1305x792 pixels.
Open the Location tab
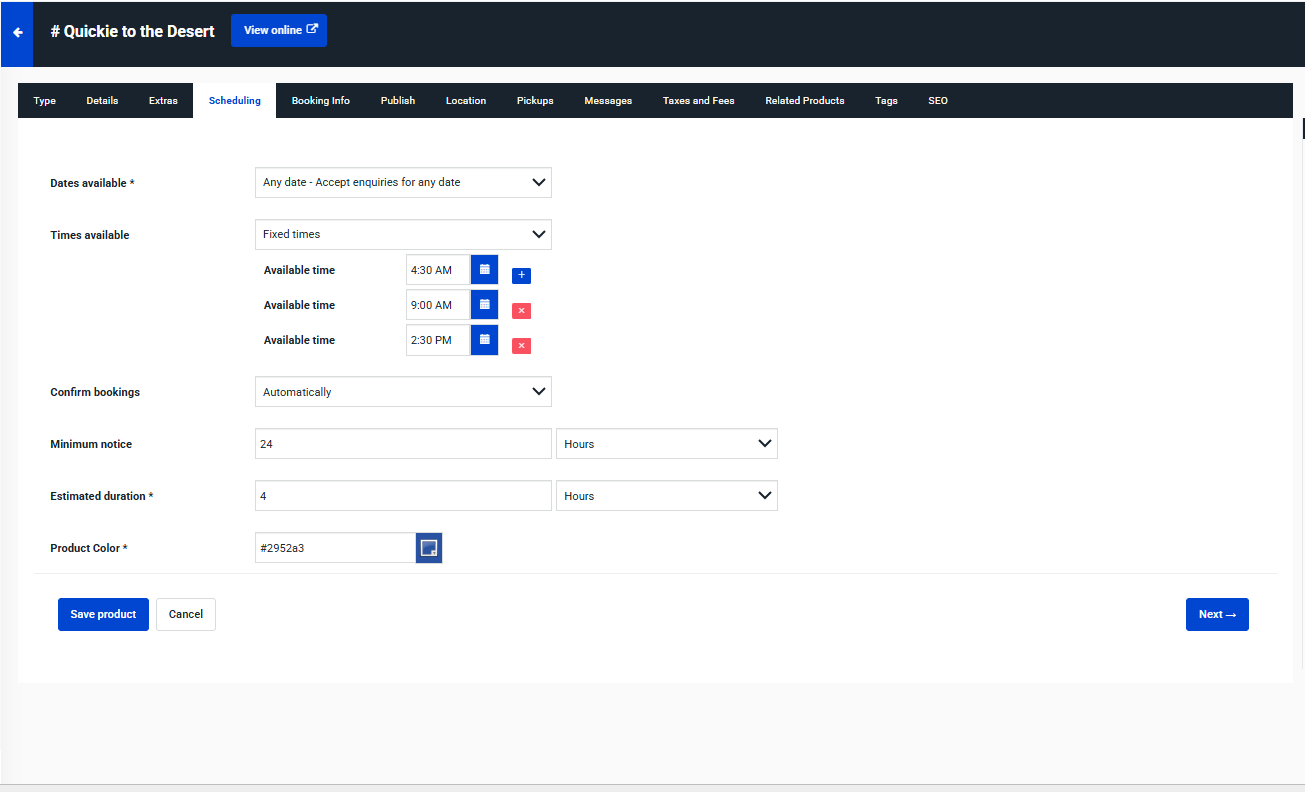tap(466, 101)
